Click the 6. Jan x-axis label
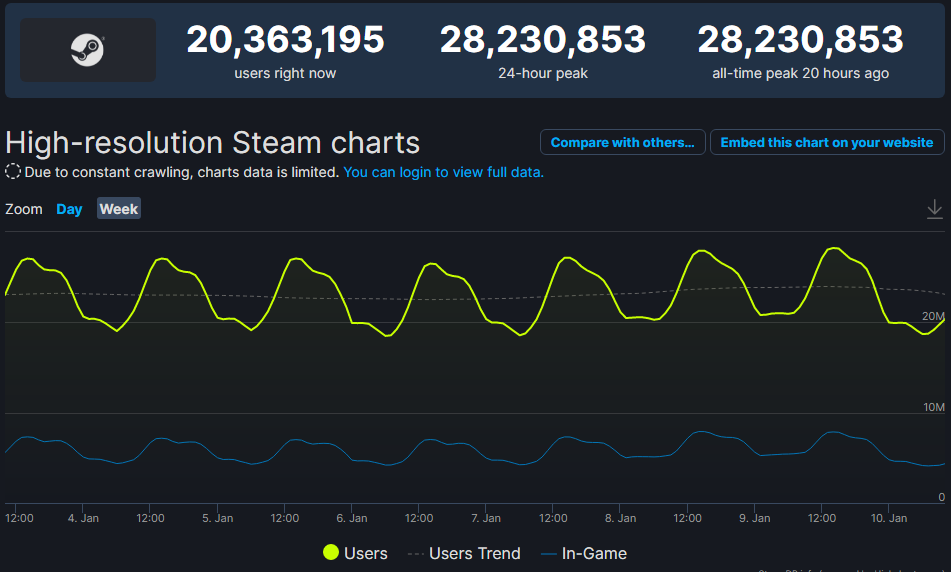The image size is (951, 572). (x=352, y=518)
